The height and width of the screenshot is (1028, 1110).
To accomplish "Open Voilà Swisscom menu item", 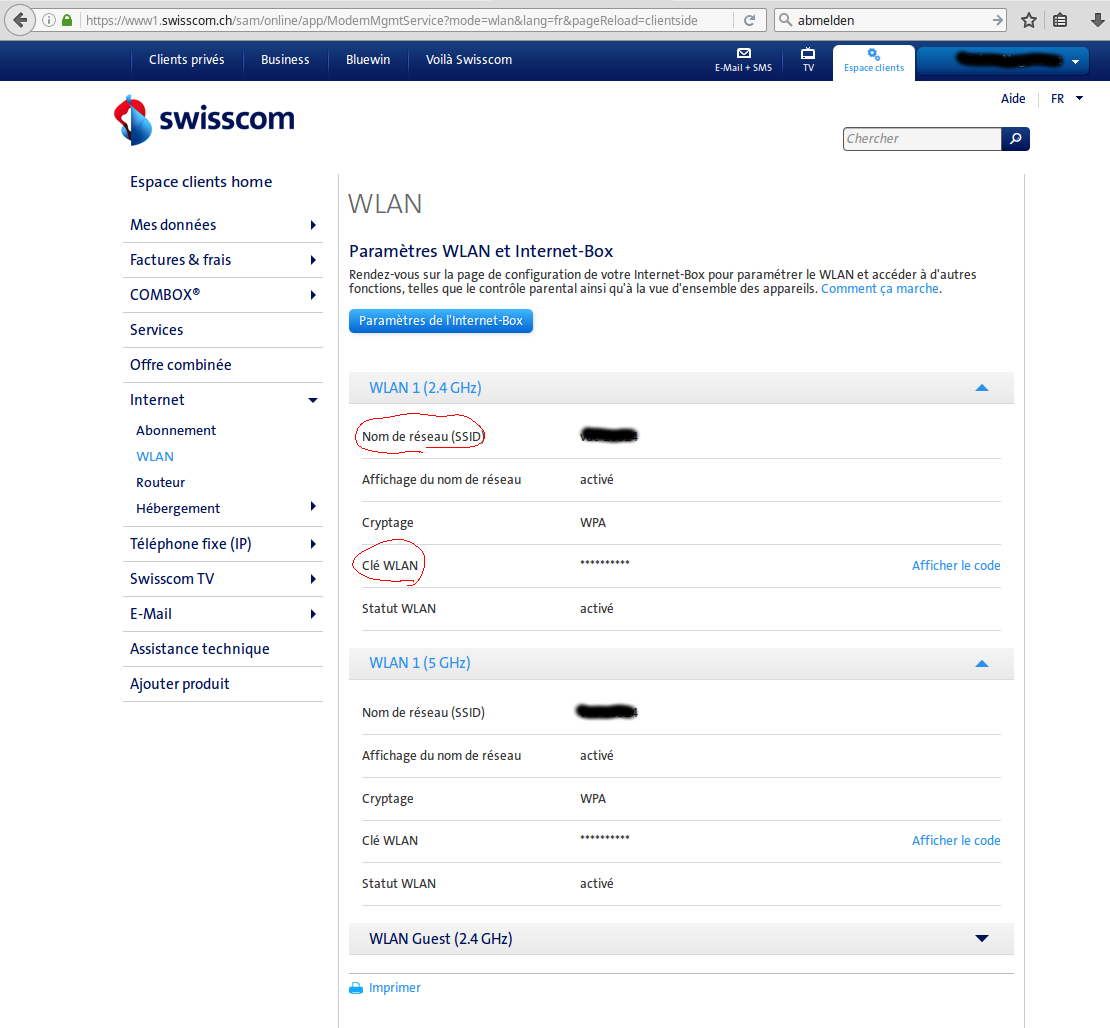I will 469,59.
